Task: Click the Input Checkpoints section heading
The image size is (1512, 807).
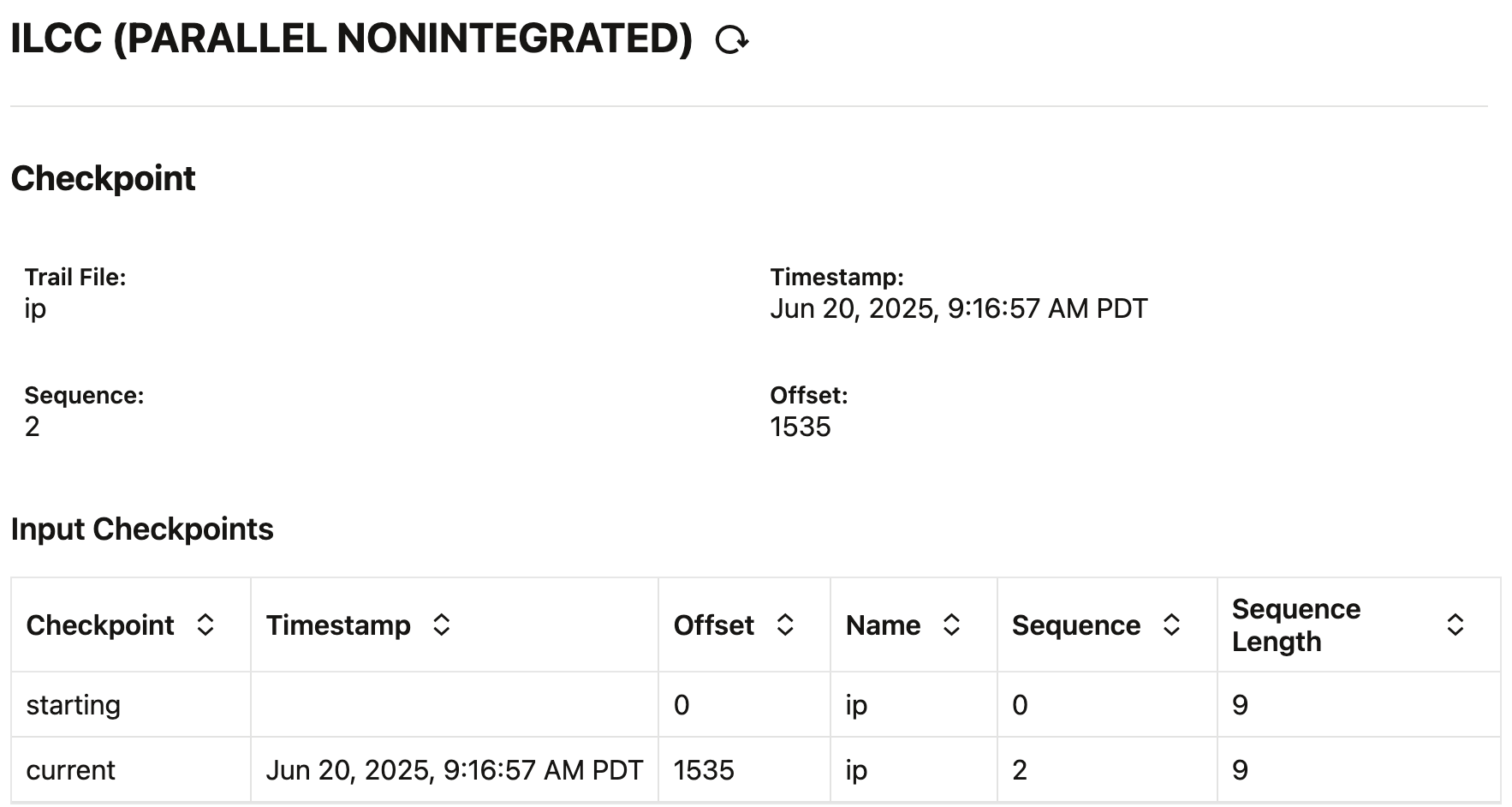Action: (142, 529)
